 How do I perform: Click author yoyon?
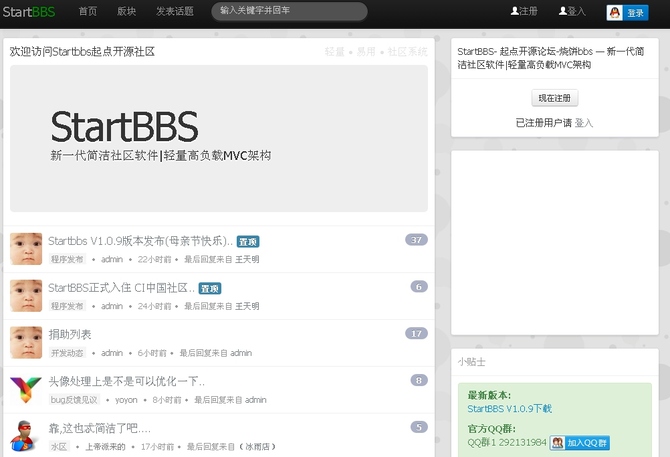pyautogui.click(x=126, y=400)
